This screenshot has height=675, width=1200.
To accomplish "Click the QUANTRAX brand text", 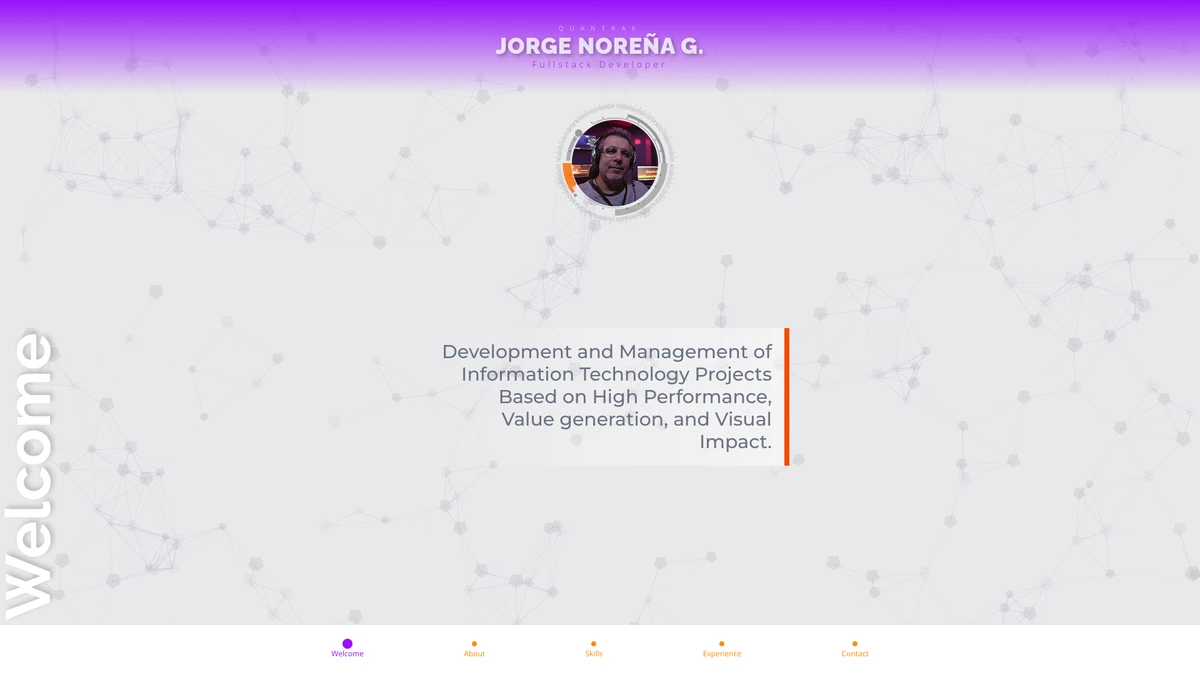I will pyautogui.click(x=599, y=28).
